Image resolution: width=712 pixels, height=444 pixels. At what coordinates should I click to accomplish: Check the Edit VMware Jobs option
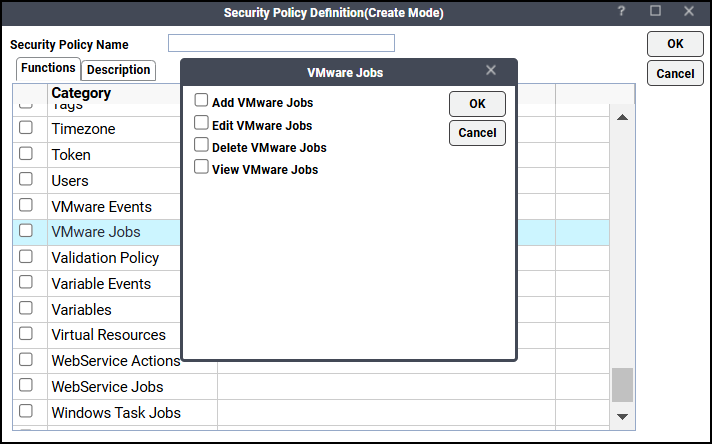[x=202, y=124]
